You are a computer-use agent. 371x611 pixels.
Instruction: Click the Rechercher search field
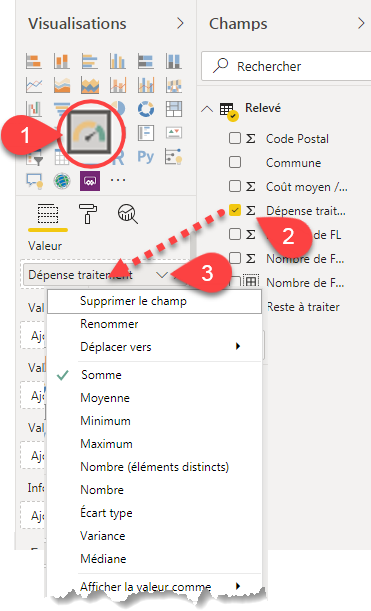286,66
